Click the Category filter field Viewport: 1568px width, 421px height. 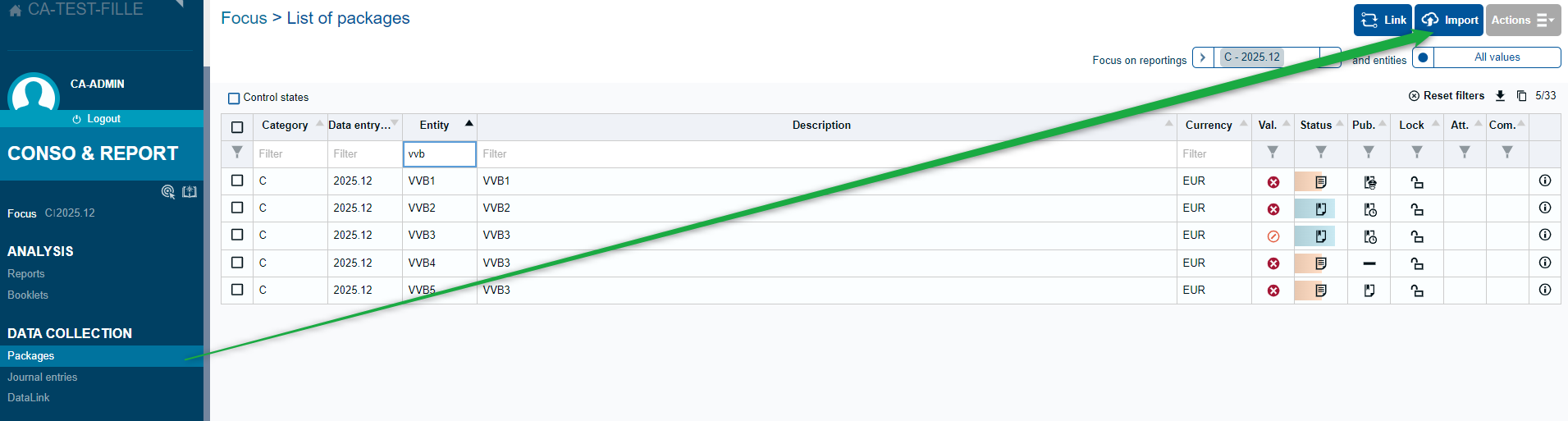click(290, 154)
